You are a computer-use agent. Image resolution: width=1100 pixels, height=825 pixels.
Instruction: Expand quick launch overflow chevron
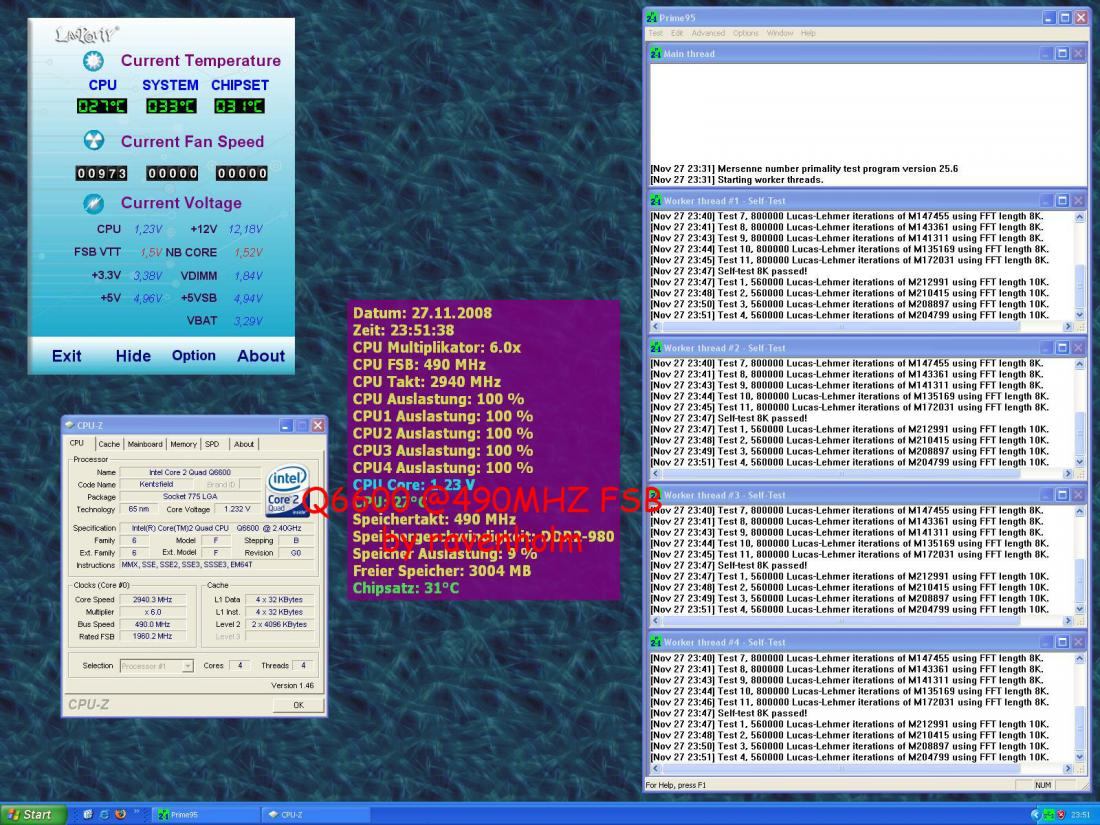(138, 811)
